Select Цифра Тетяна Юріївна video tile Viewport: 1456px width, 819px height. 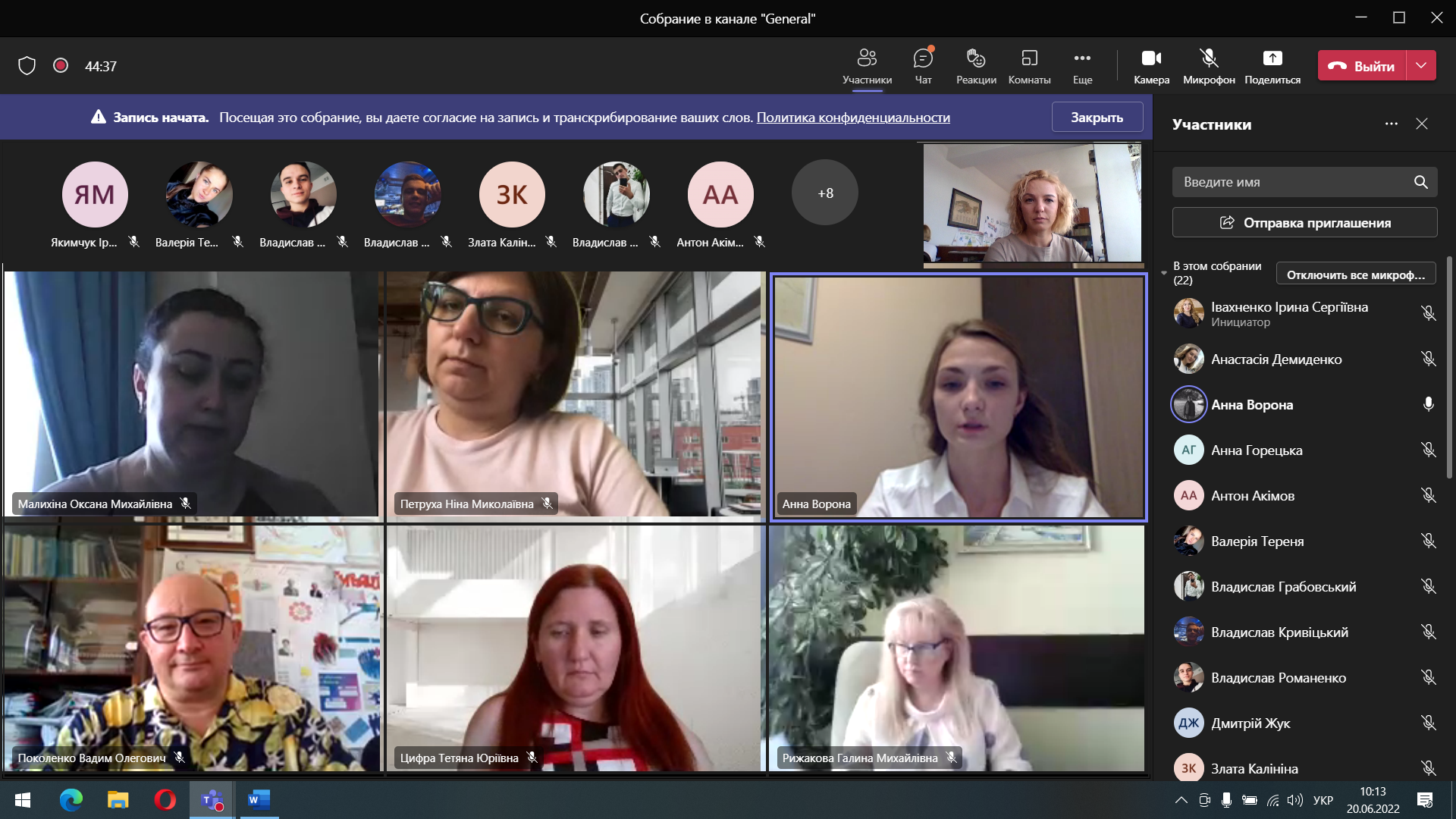click(576, 649)
